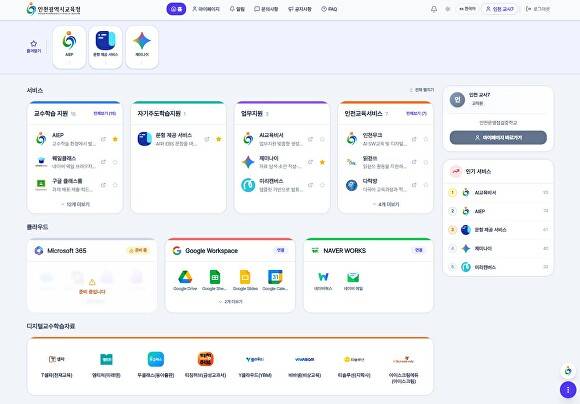The height and width of the screenshot is (404, 580).
Task: Expand 10 more items in 교수학습 지원 card
Action: (x=75, y=204)
